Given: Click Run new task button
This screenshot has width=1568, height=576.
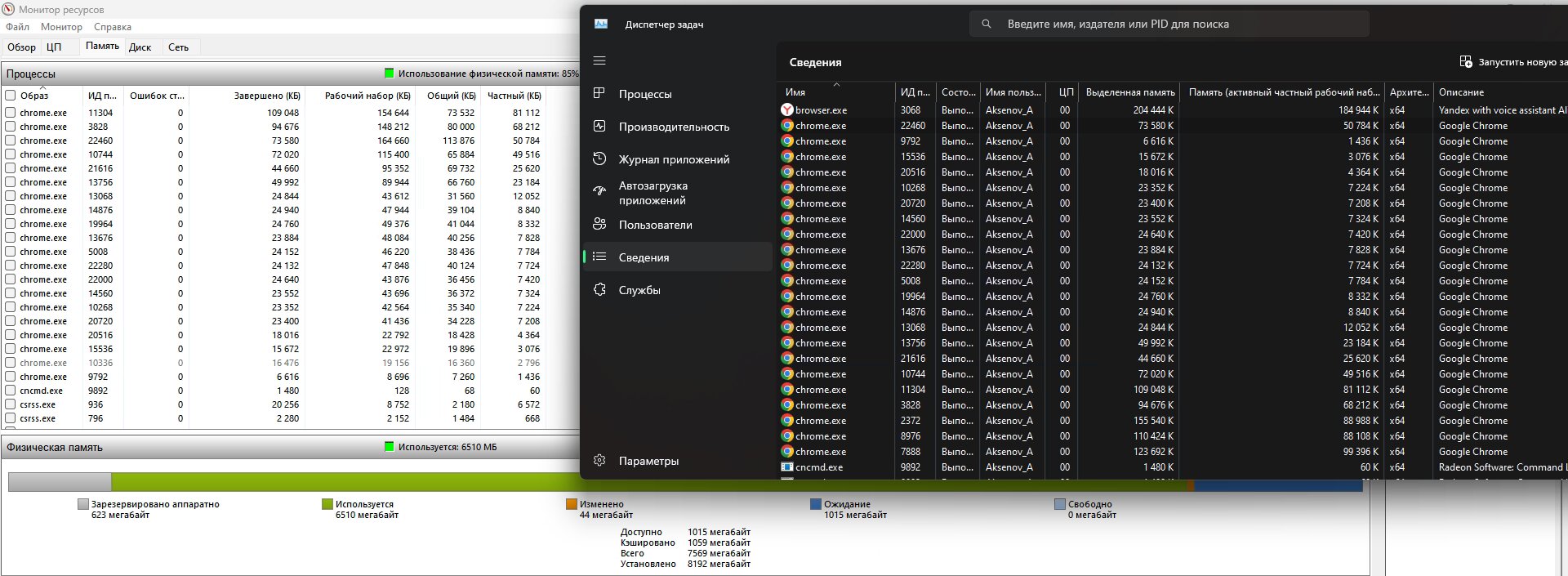Looking at the screenshot, I should tap(1513, 62).
